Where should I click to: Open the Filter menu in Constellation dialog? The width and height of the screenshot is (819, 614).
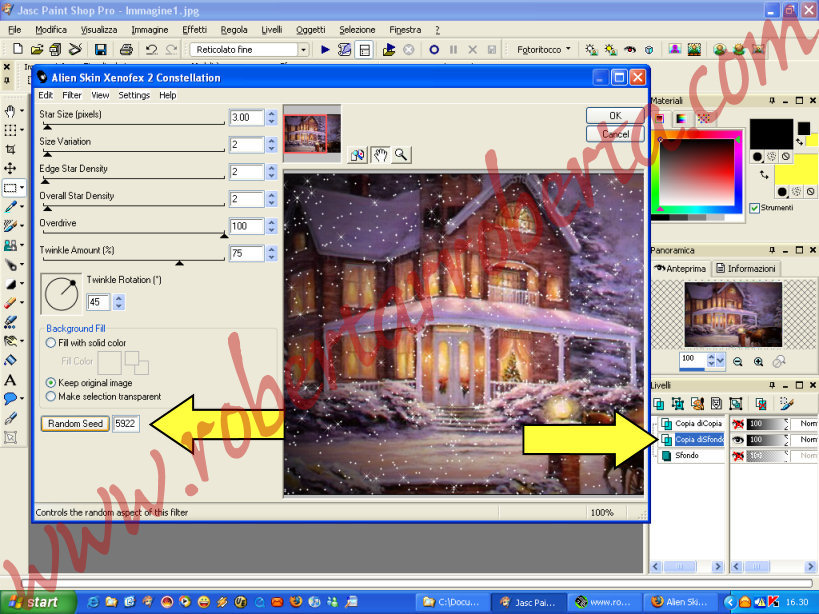pyautogui.click(x=72, y=95)
